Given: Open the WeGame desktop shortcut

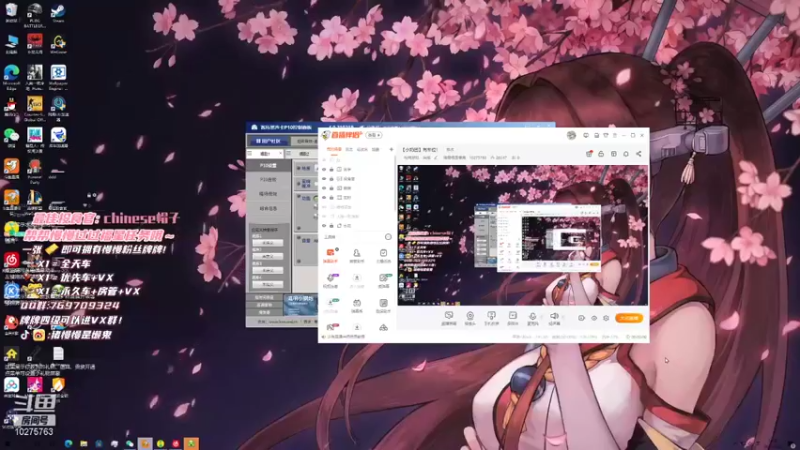Looking at the screenshot, I should 58,43.
